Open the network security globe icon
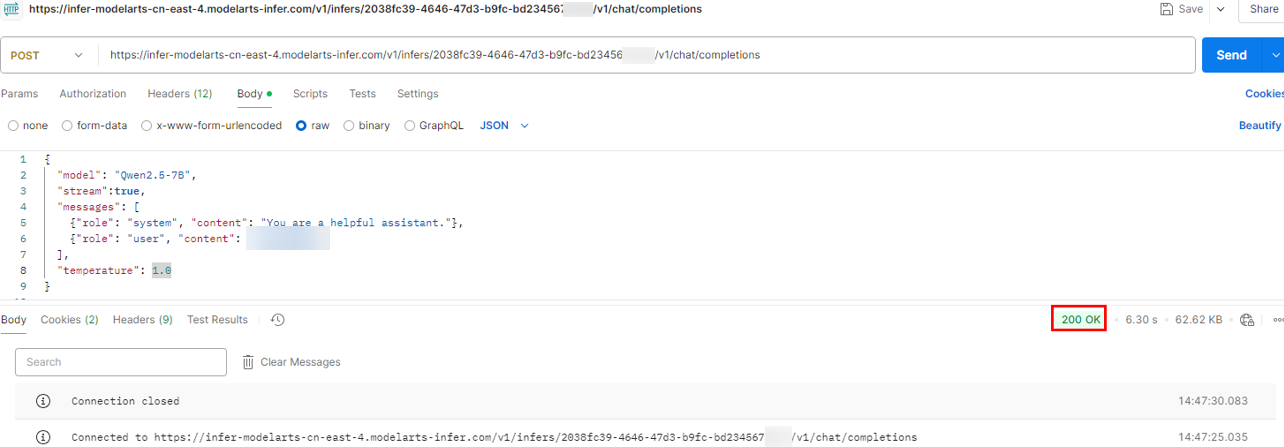 point(1246,320)
